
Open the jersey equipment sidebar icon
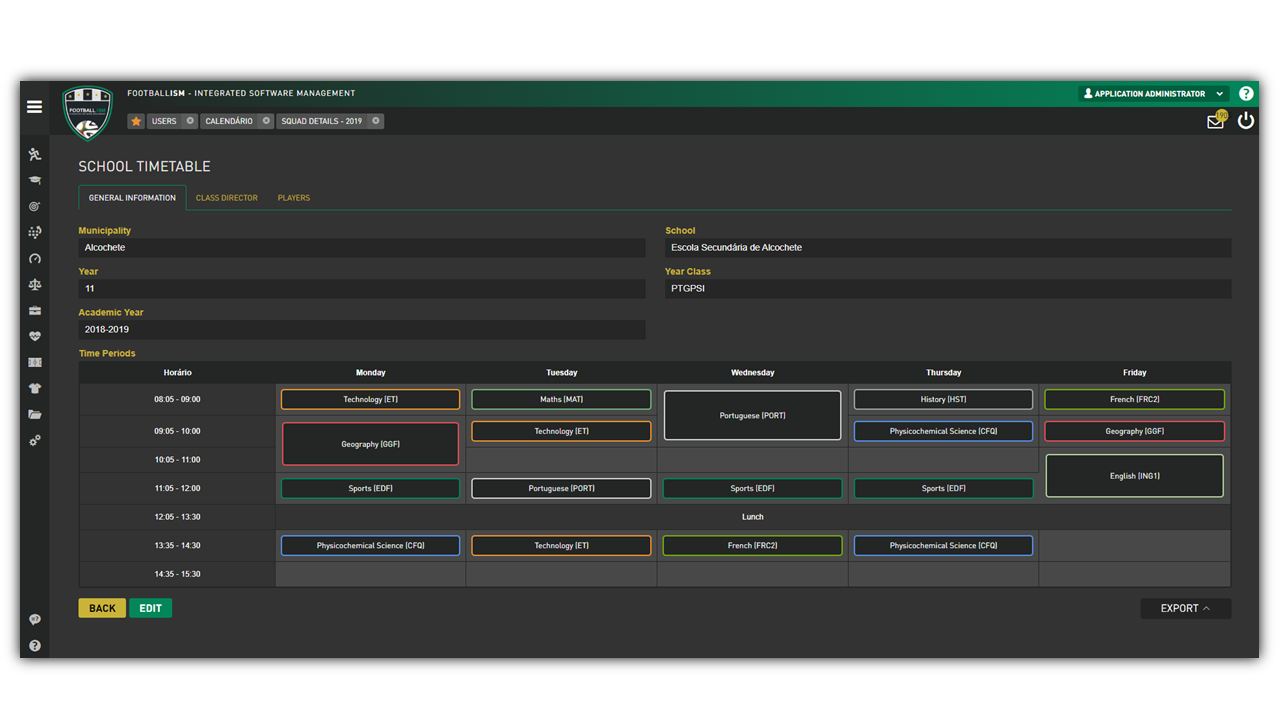point(35,388)
